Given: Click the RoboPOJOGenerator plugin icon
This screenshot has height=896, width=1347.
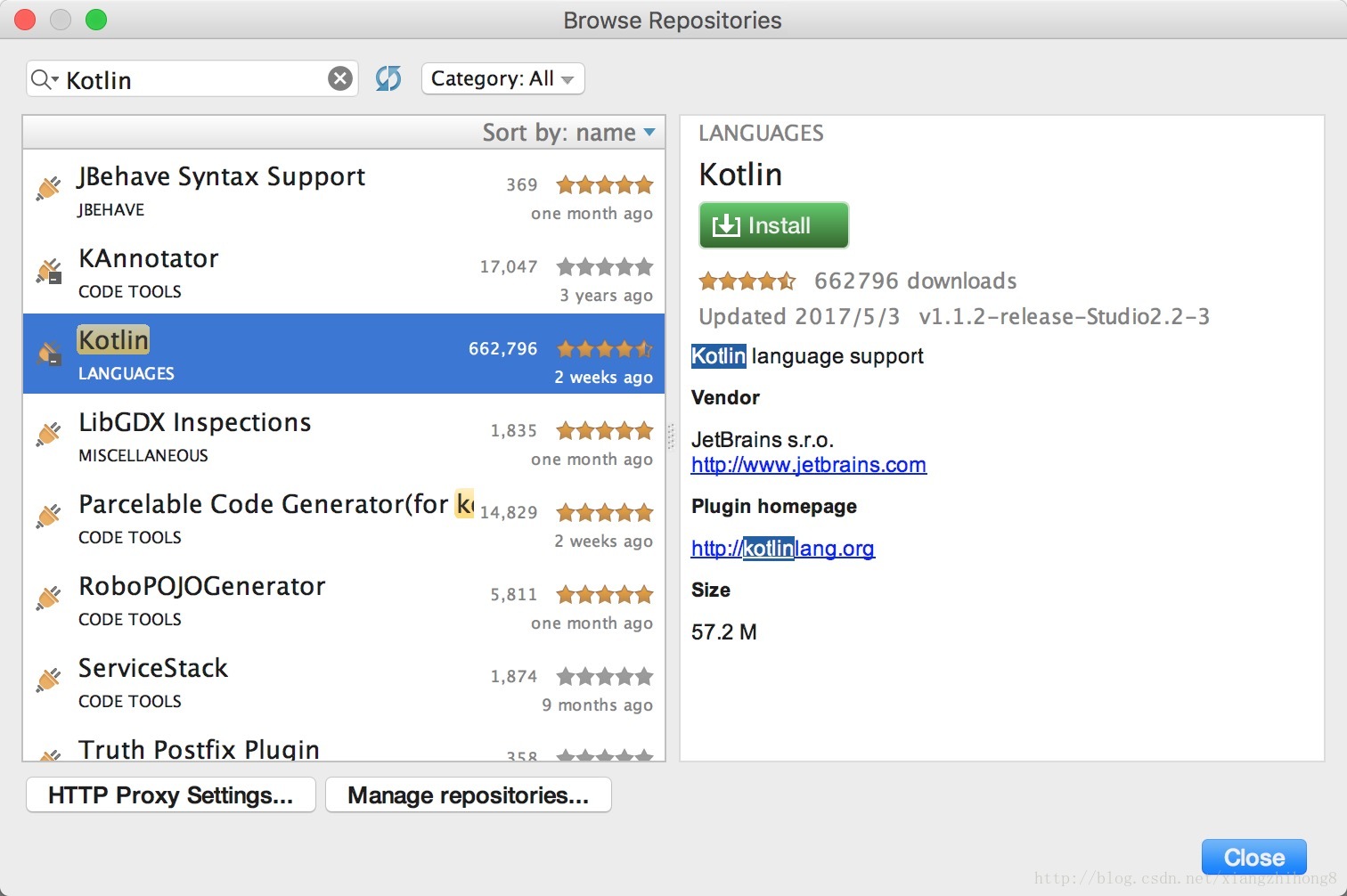Looking at the screenshot, I should (49, 598).
